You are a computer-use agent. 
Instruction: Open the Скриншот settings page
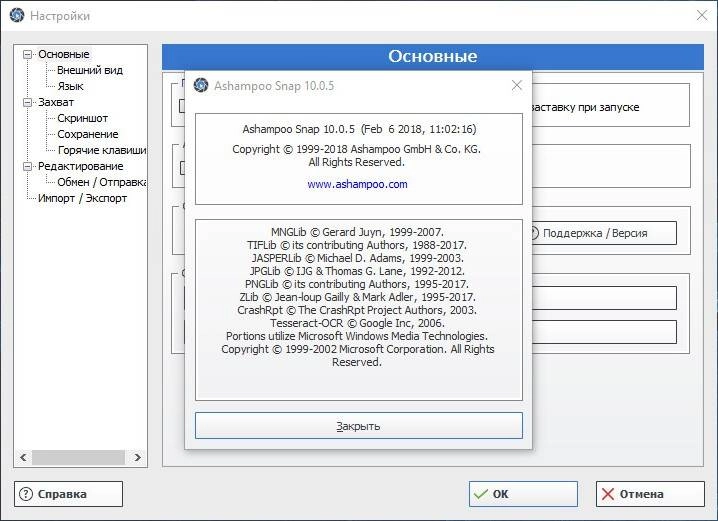point(82,118)
